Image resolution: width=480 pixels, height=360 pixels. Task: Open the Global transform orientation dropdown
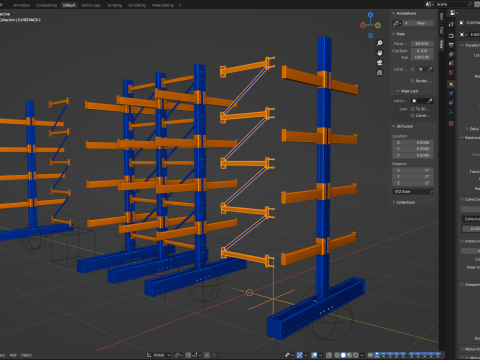(x=159, y=355)
